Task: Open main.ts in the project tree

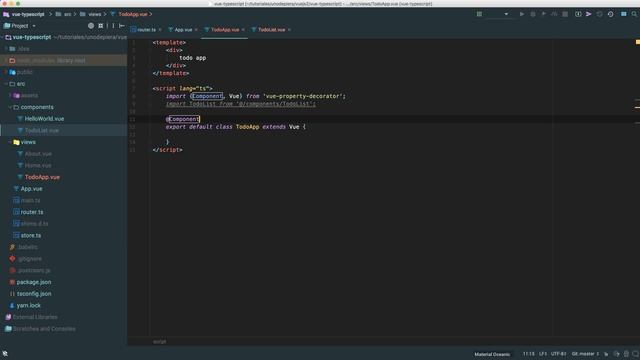Action: pyautogui.click(x=30, y=200)
